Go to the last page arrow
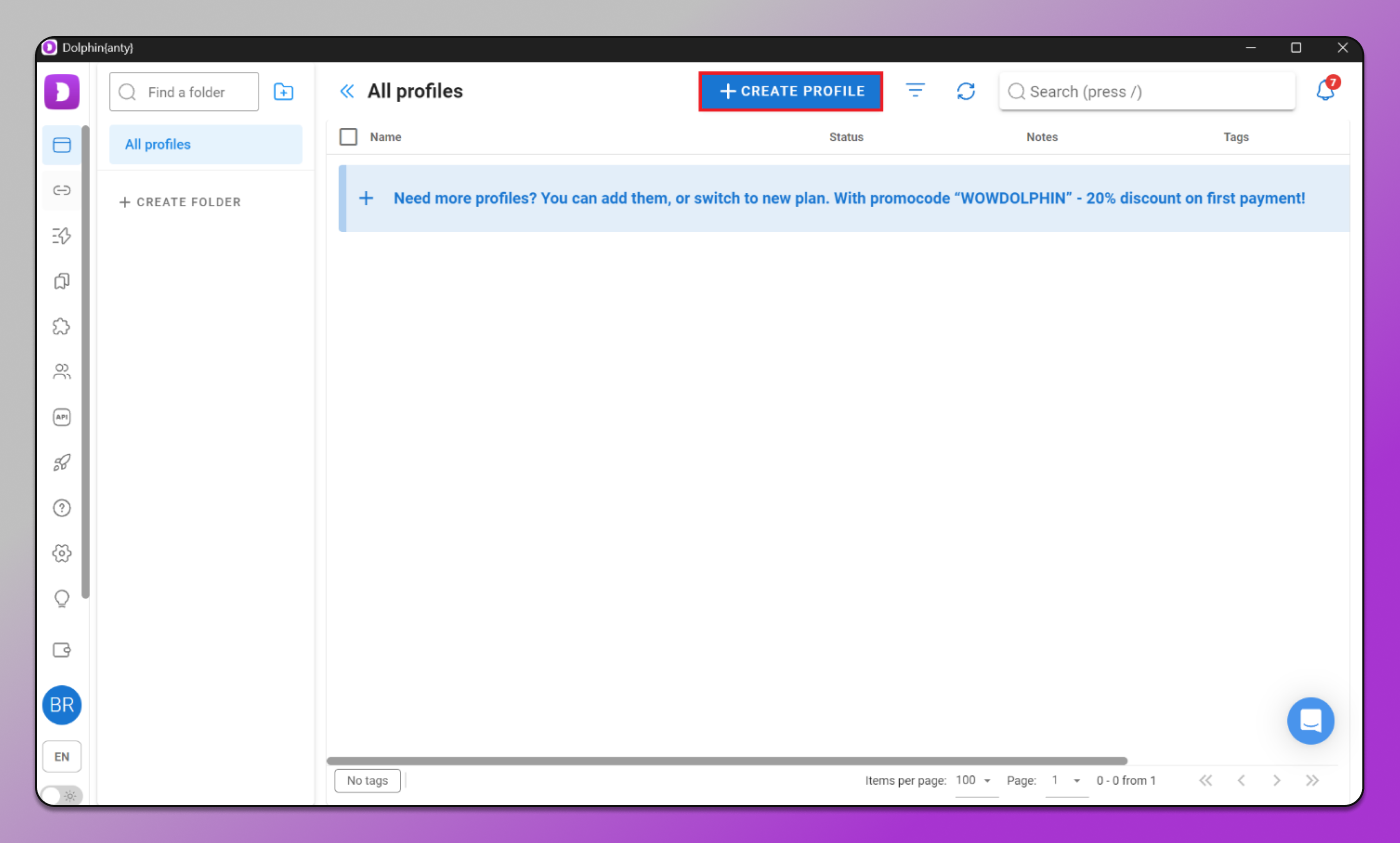The height and width of the screenshot is (843, 1400). (1313, 780)
